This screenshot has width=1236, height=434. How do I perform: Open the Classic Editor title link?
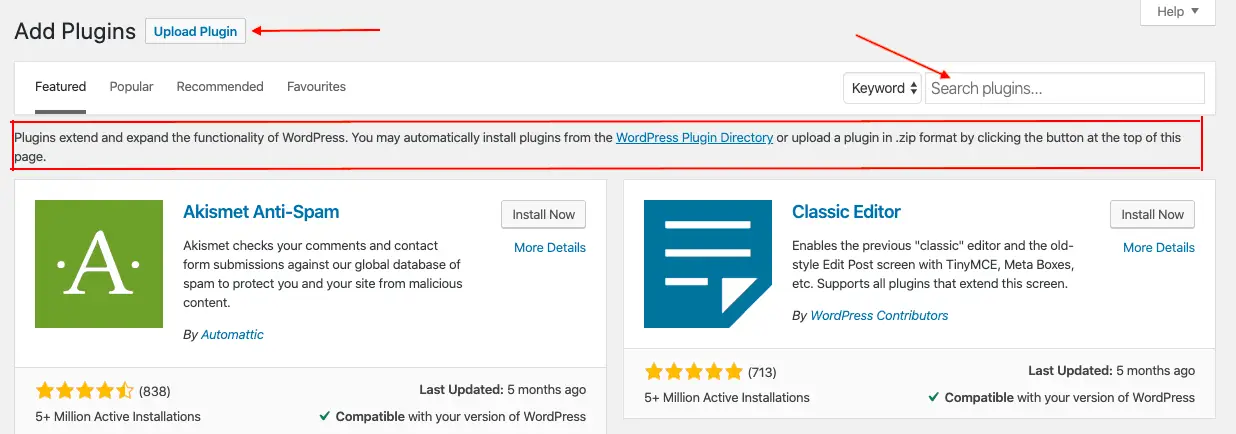click(x=846, y=212)
